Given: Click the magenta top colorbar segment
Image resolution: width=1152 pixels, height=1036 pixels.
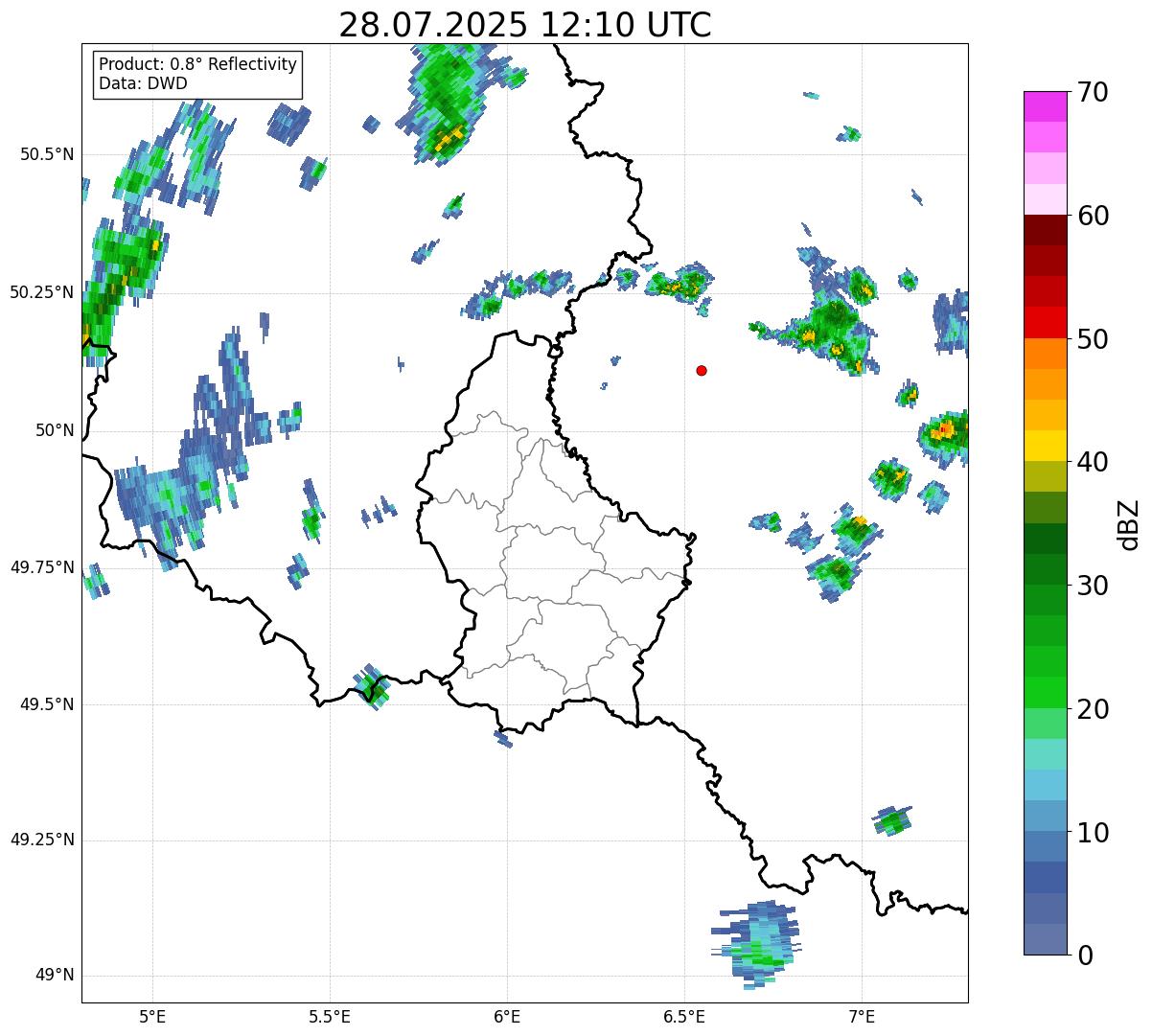Looking at the screenshot, I should tap(1046, 106).
